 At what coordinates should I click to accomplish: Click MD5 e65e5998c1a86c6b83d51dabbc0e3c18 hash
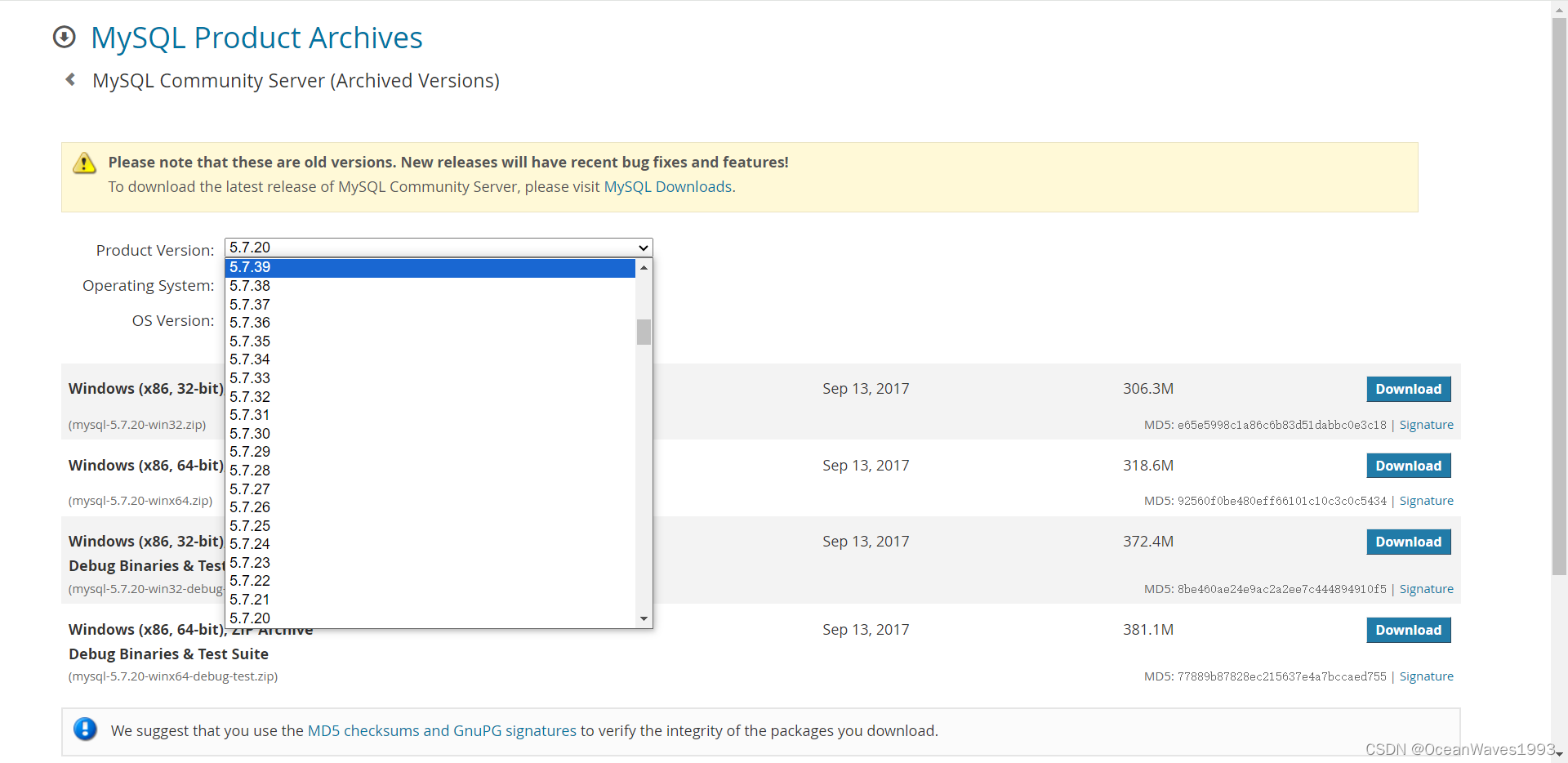point(1281,425)
